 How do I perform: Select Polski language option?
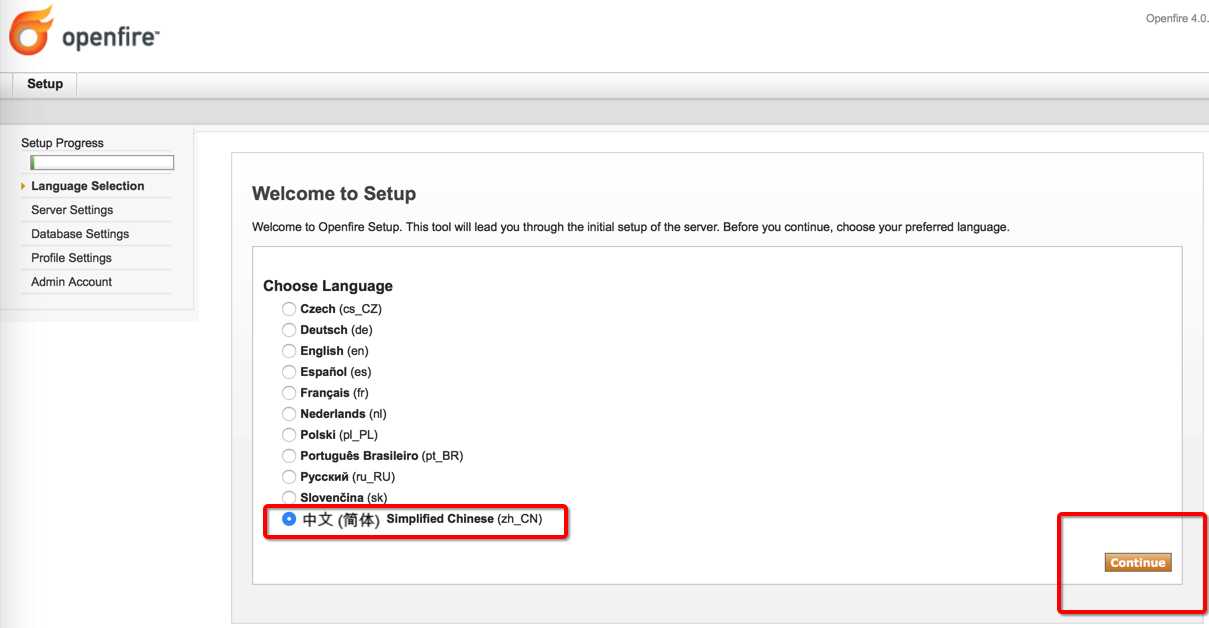point(289,435)
